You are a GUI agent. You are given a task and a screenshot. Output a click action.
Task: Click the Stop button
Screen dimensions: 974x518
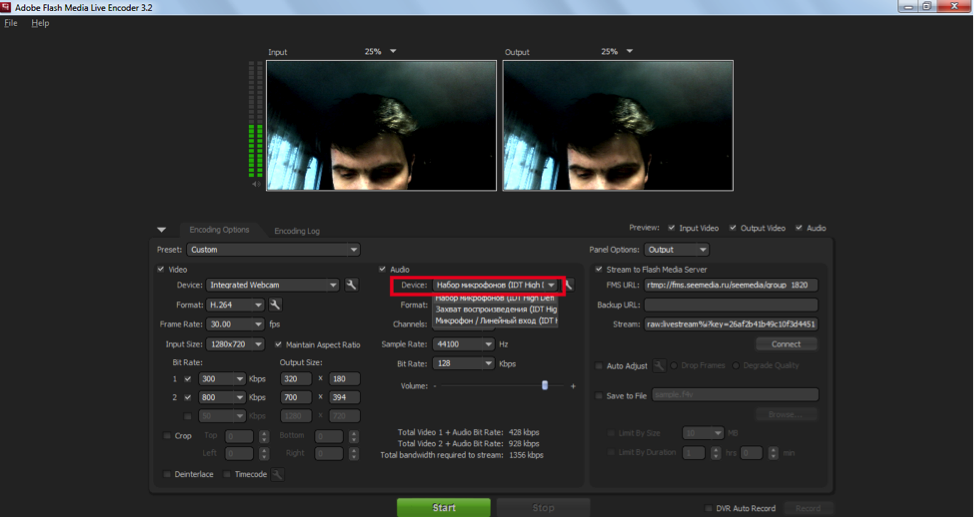coord(543,507)
